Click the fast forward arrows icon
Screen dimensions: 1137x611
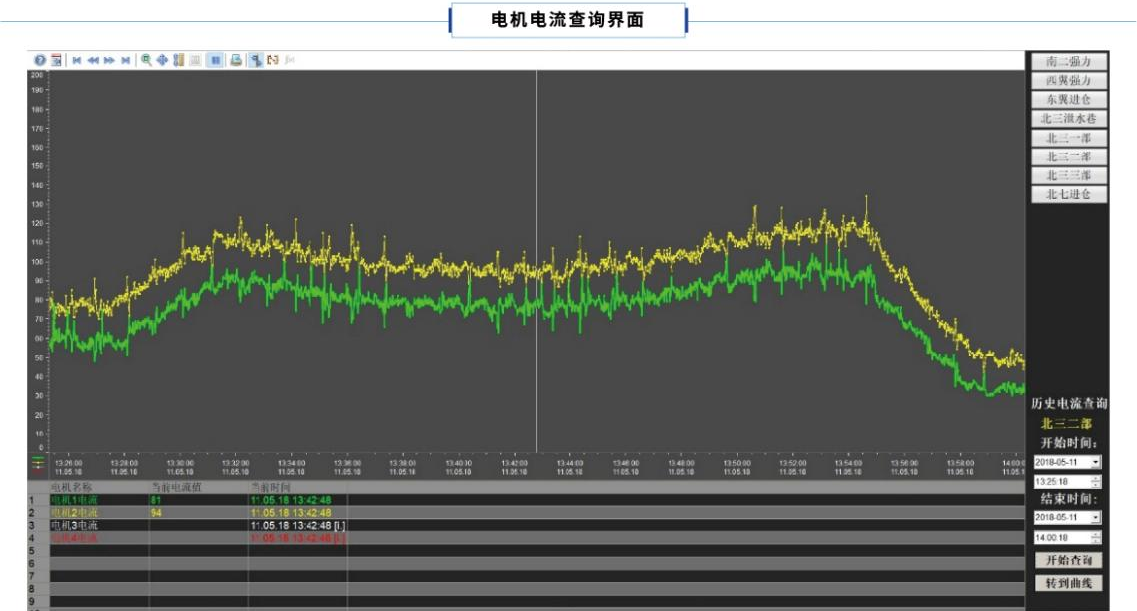click(x=109, y=61)
